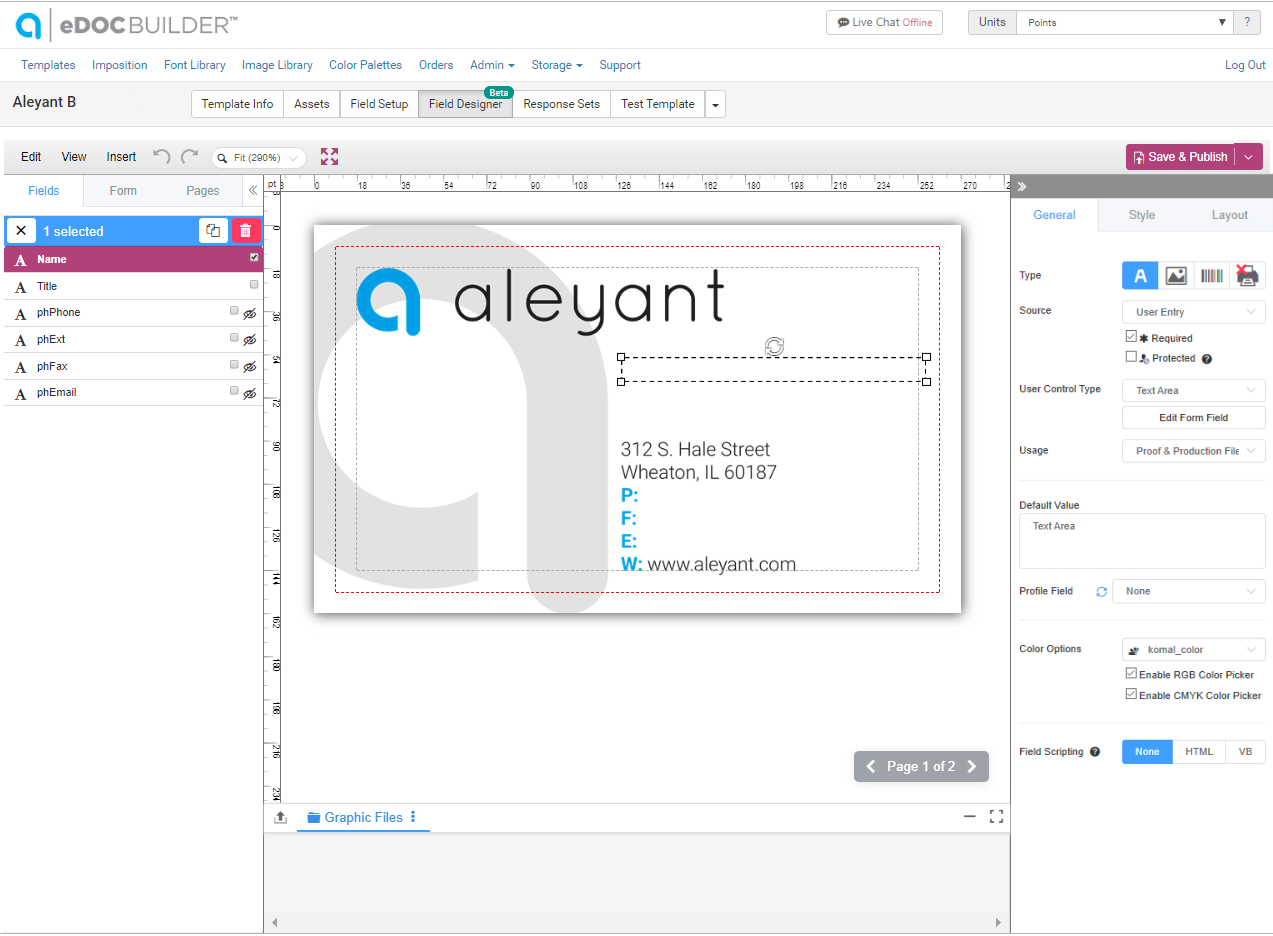Open Field Scripting help icon
1273x936 pixels.
click(1095, 752)
